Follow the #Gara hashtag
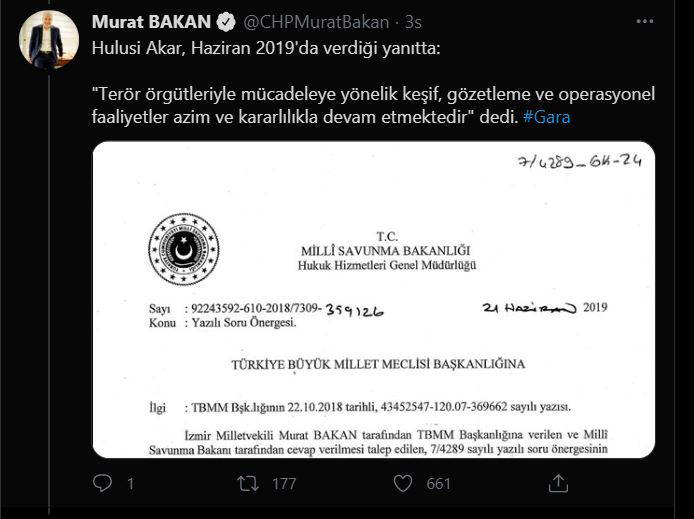 [x=547, y=117]
